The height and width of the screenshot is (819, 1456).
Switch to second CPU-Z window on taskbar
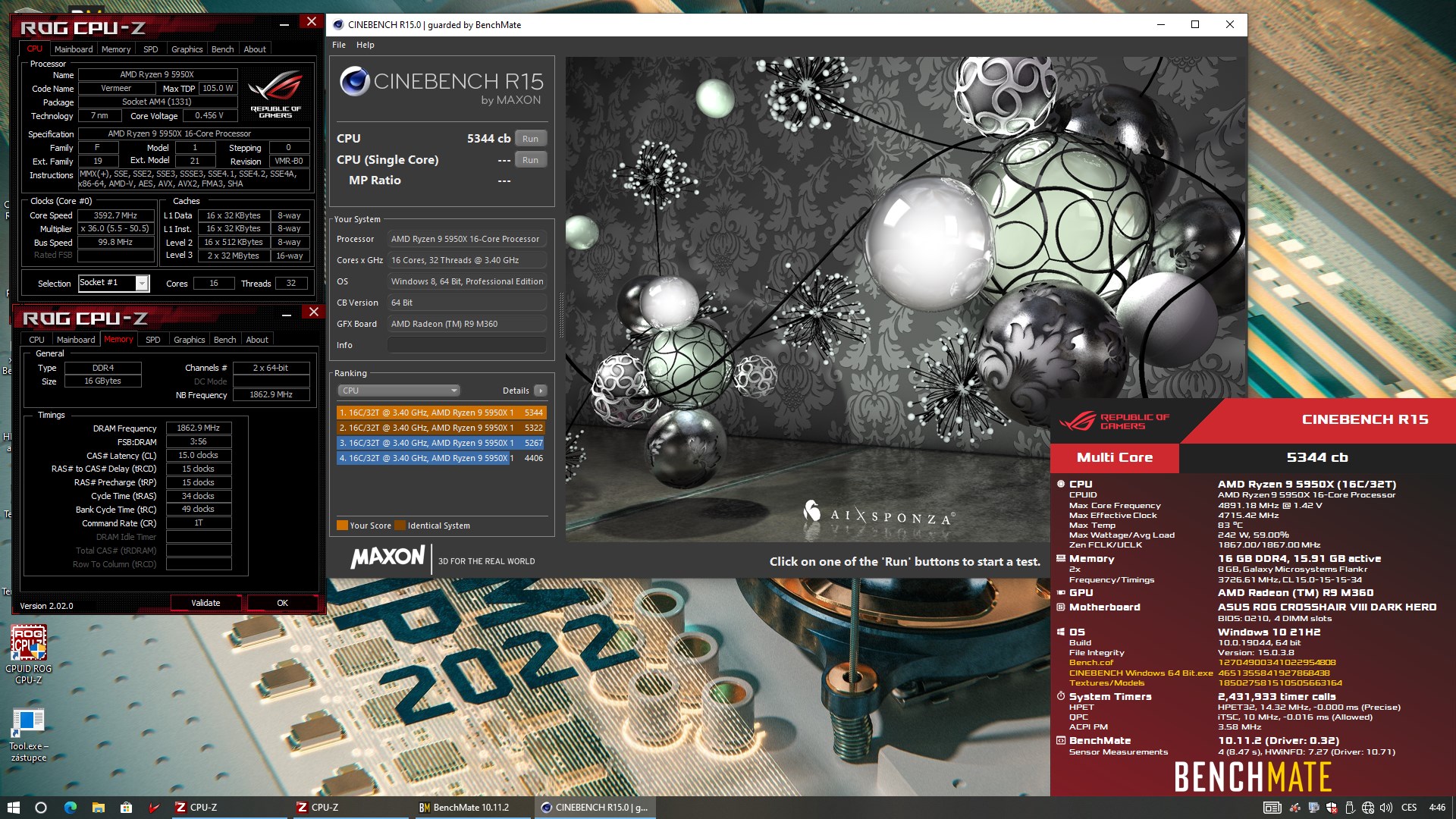click(x=352, y=808)
